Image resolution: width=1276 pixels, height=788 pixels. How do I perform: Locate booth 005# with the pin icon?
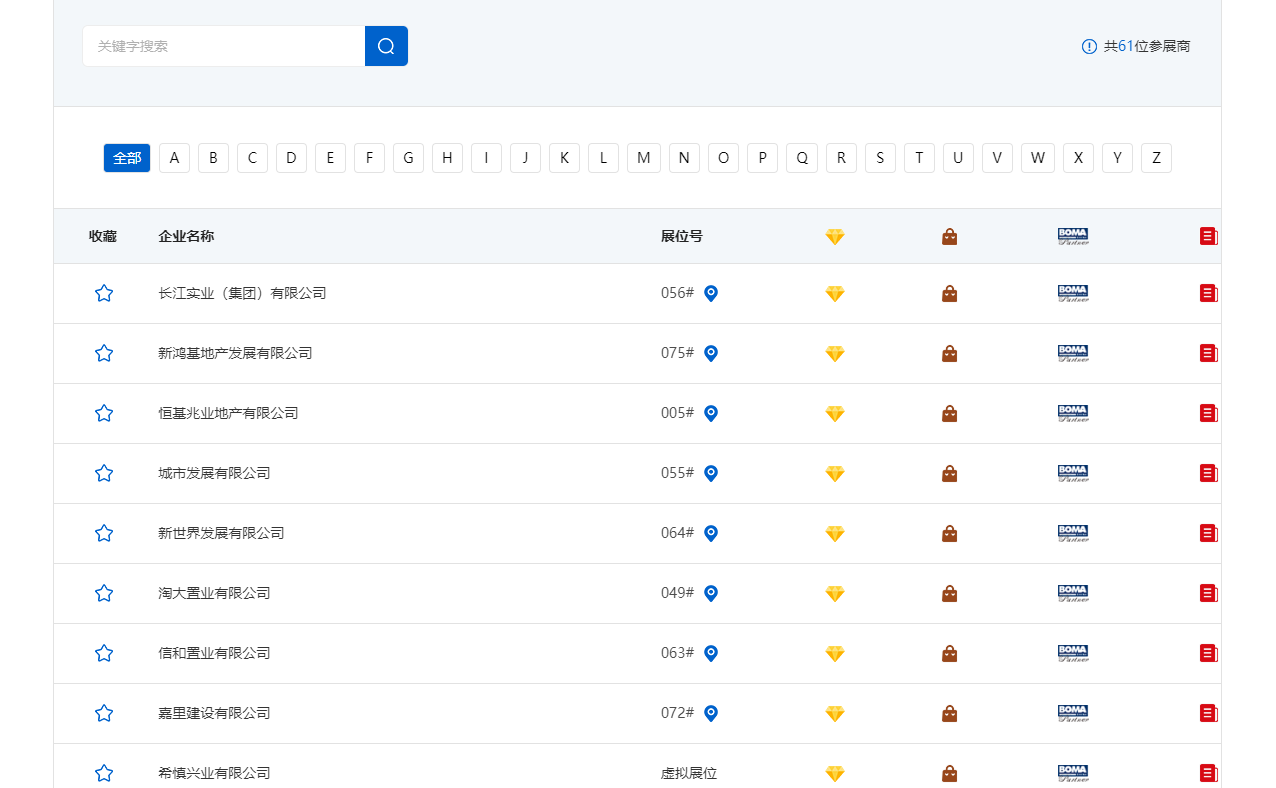click(x=711, y=413)
